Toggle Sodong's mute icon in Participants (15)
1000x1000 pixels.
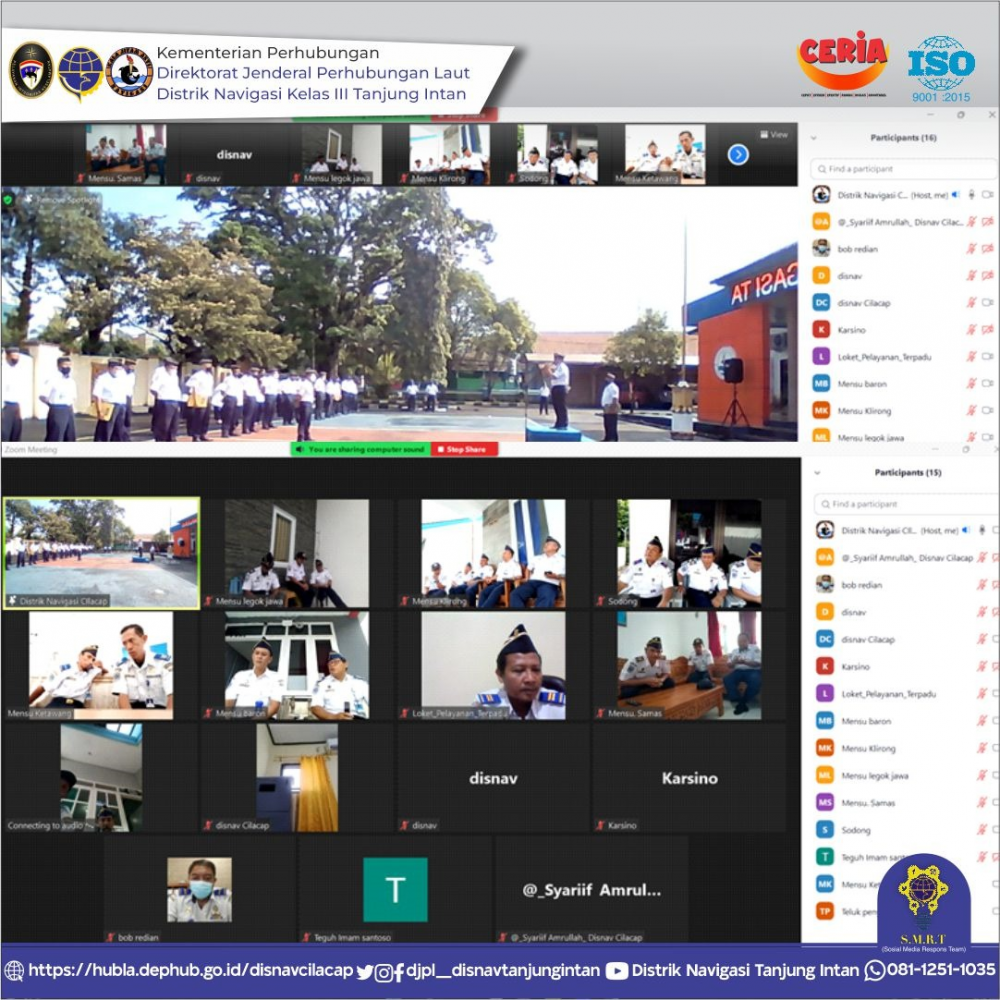tap(982, 830)
